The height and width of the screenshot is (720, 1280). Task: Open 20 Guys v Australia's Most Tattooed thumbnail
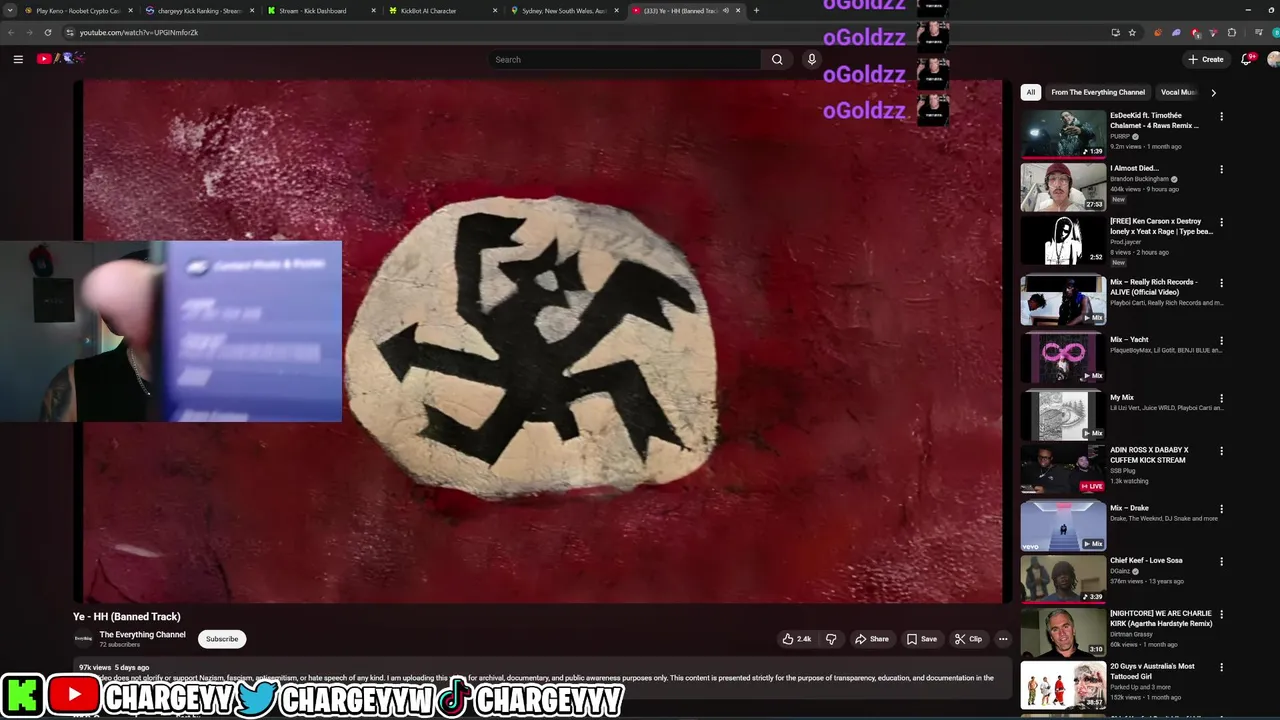pos(1063,684)
